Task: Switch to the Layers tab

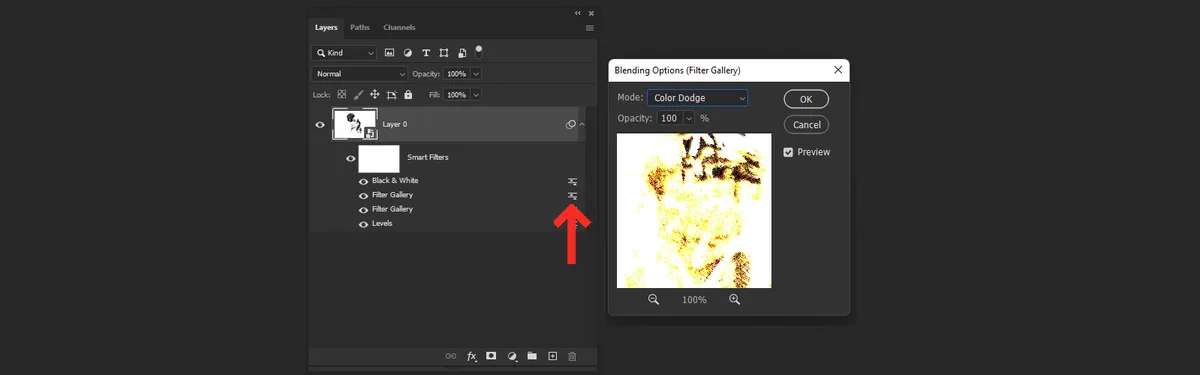Action: pyautogui.click(x=326, y=27)
